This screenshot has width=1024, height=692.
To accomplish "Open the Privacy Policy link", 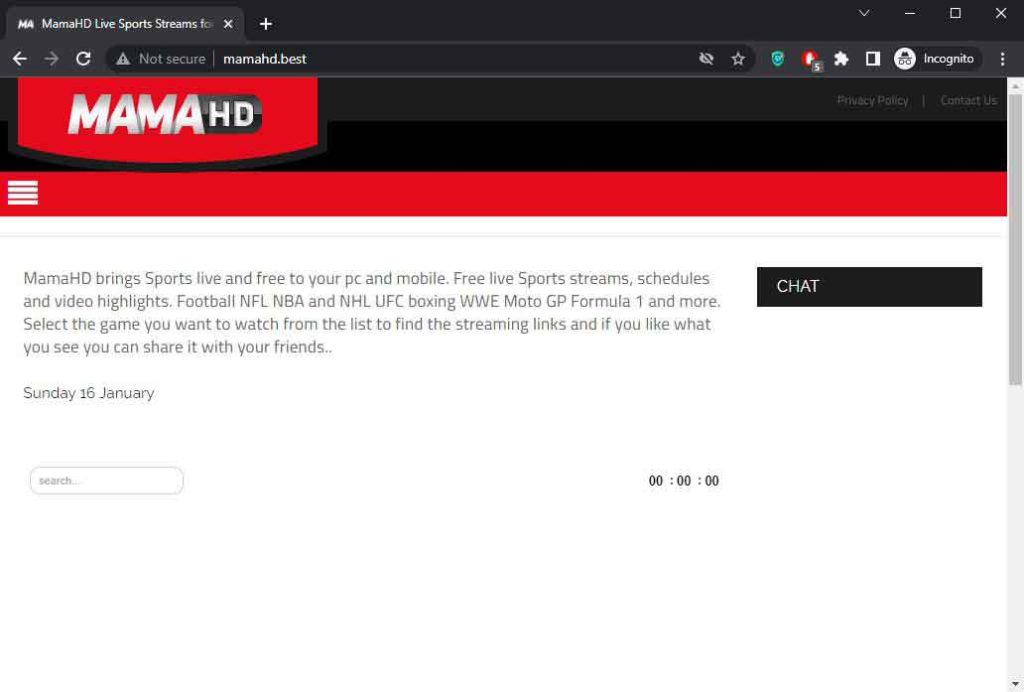I will click(x=872, y=100).
